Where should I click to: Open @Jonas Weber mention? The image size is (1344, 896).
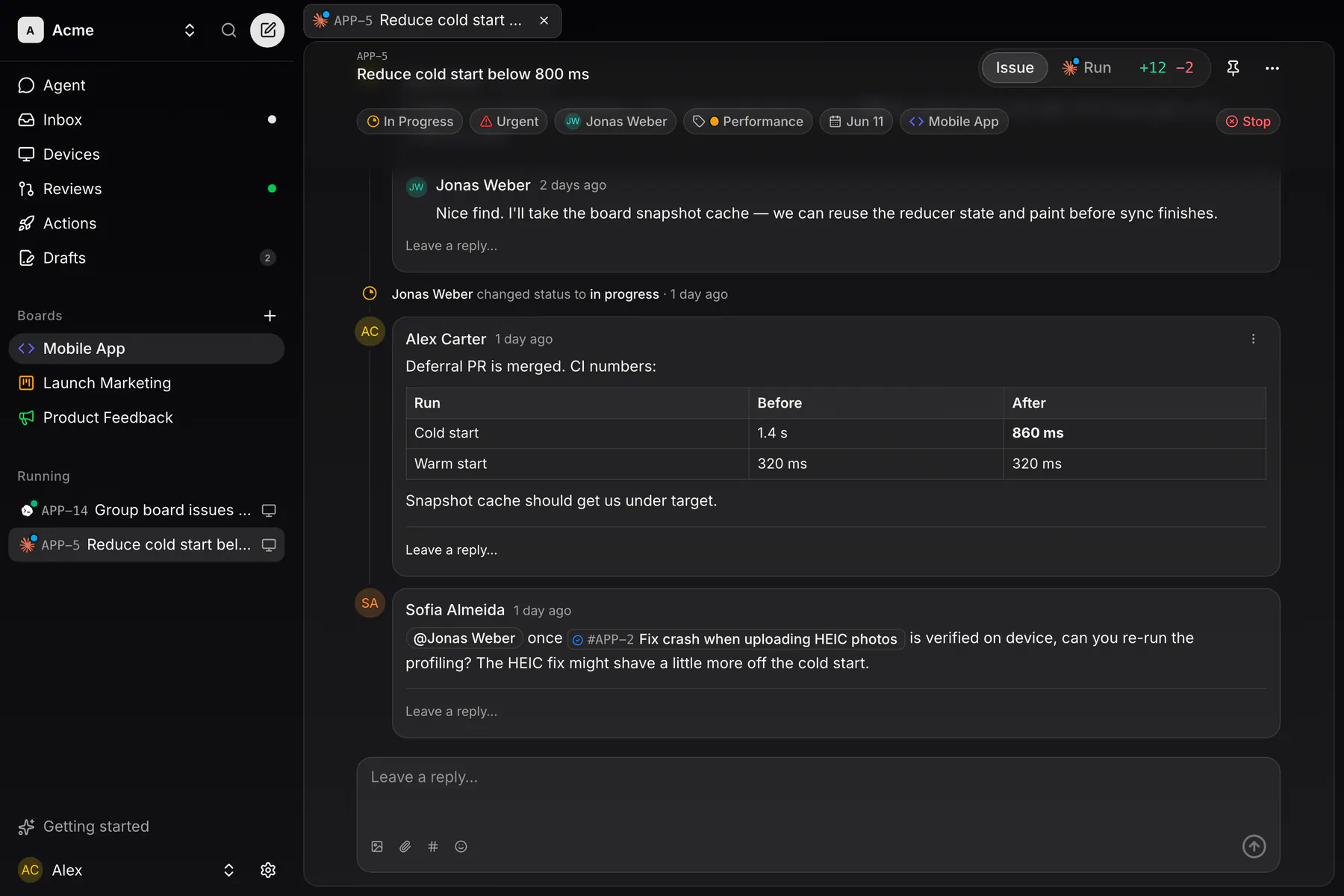464,638
